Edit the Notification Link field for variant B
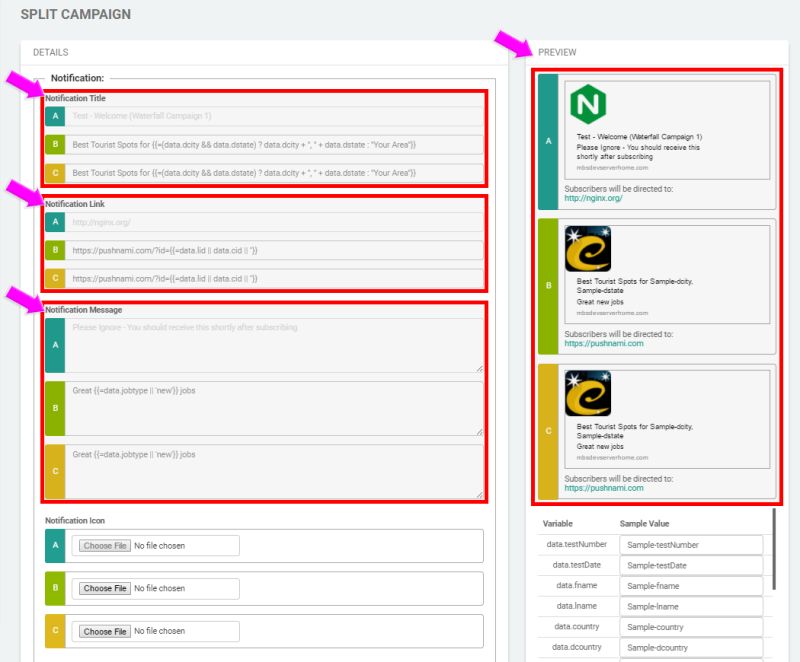The image size is (800, 662). [x=270, y=250]
